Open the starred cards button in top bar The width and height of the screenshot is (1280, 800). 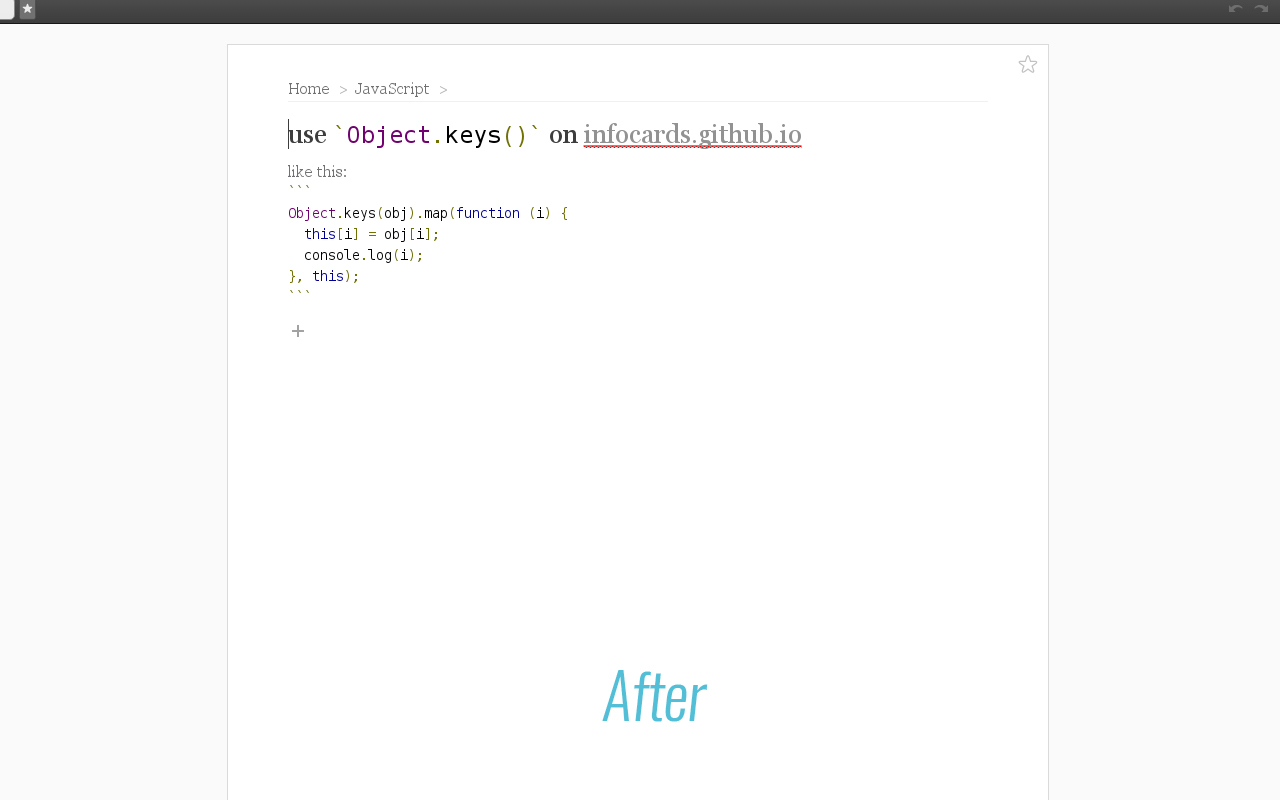click(x=27, y=9)
